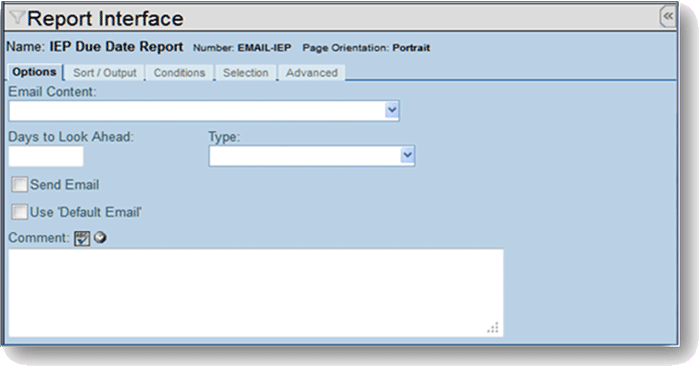Click the report name IEP Due Date Report
Viewport: 700px width, 368px height.
tap(116, 46)
